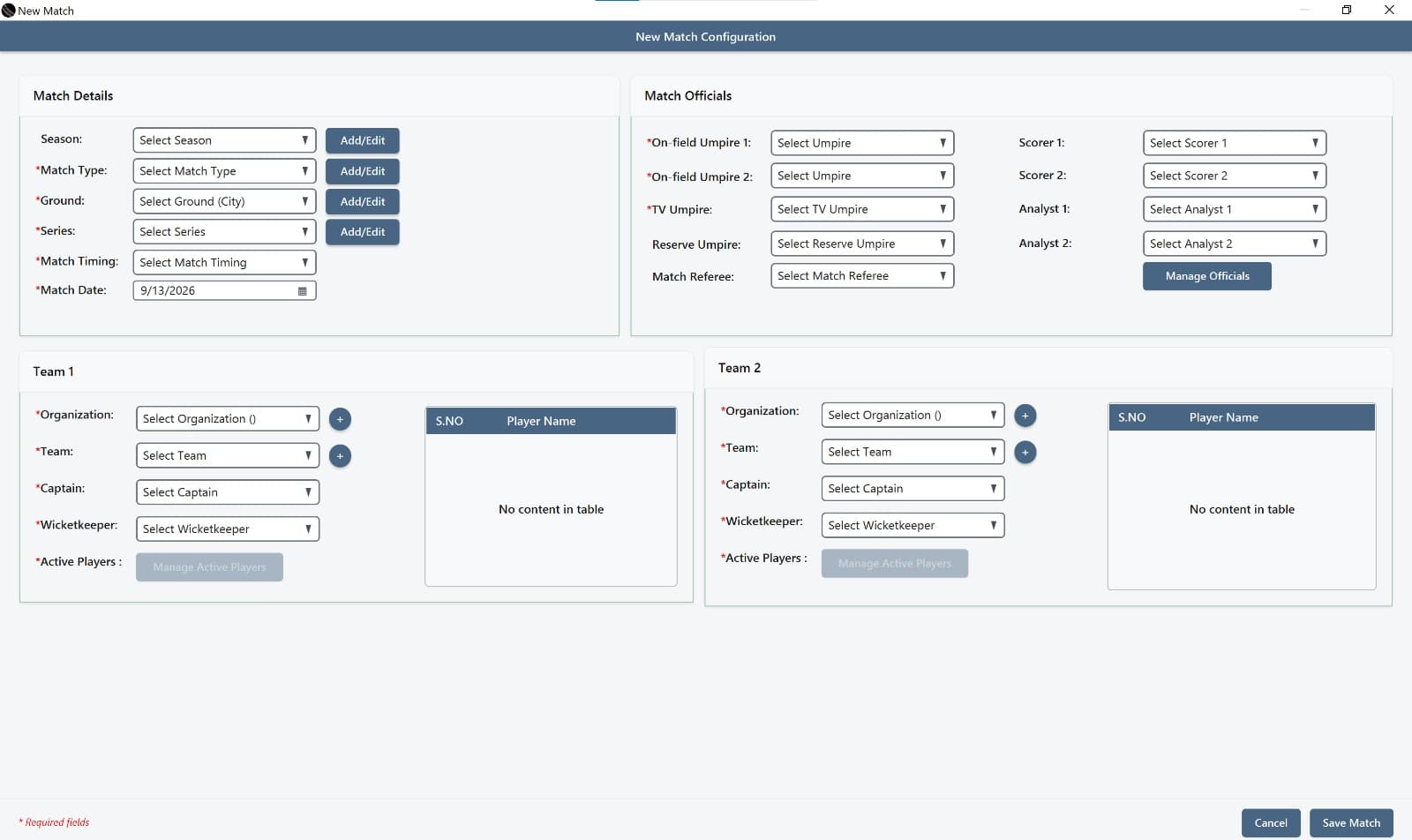The width and height of the screenshot is (1412, 840).
Task: Expand the Select Match Type dropdown
Action: point(224,171)
